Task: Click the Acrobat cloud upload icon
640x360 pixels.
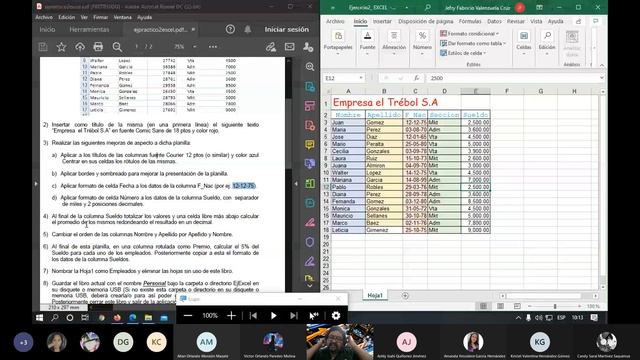Action: pyautogui.click(x=80, y=47)
